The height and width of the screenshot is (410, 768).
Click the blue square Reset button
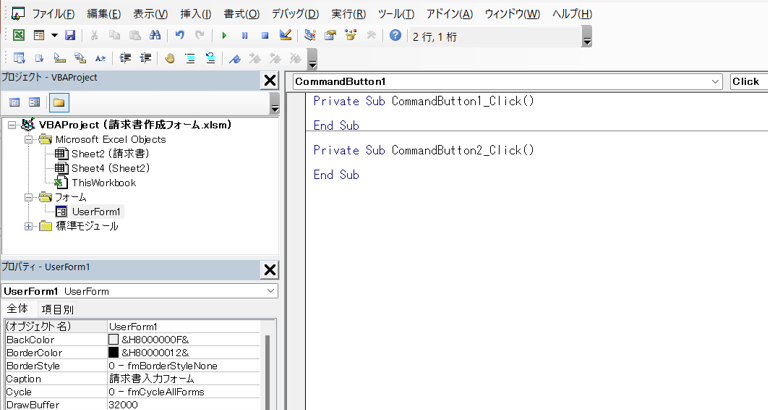(265, 35)
